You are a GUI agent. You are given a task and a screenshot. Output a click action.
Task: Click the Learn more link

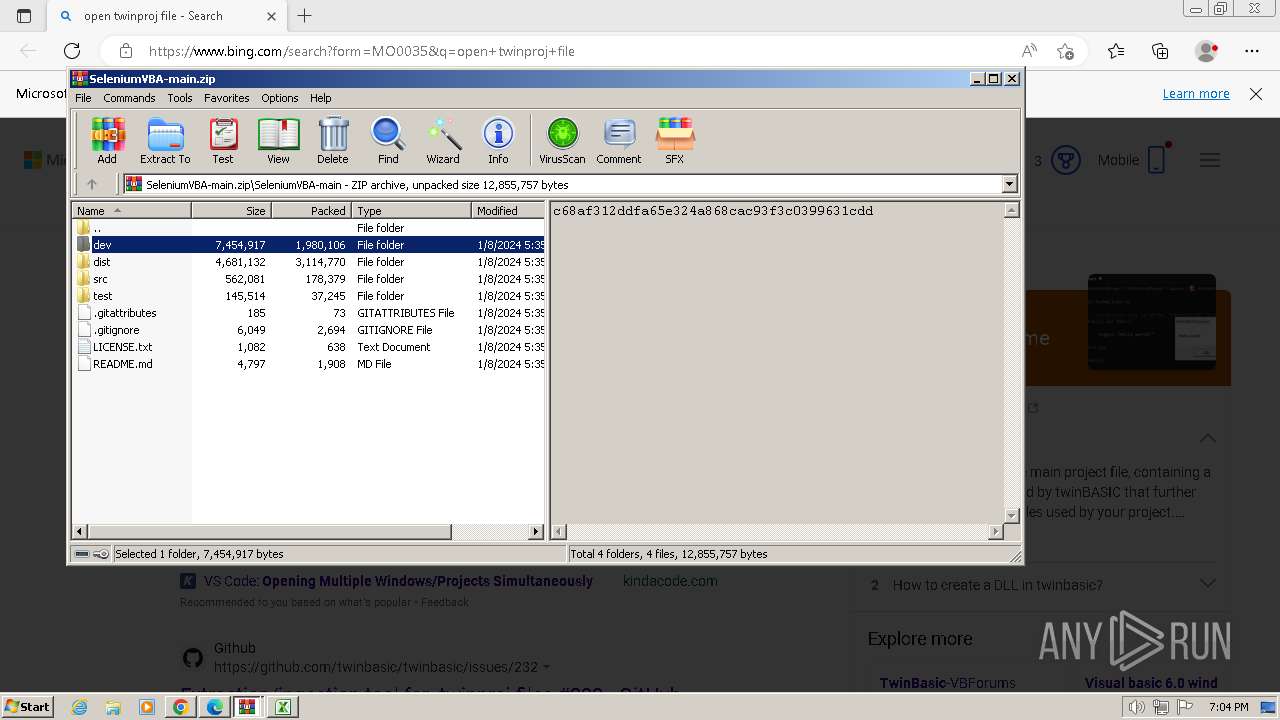pyautogui.click(x=1196, y=93)
